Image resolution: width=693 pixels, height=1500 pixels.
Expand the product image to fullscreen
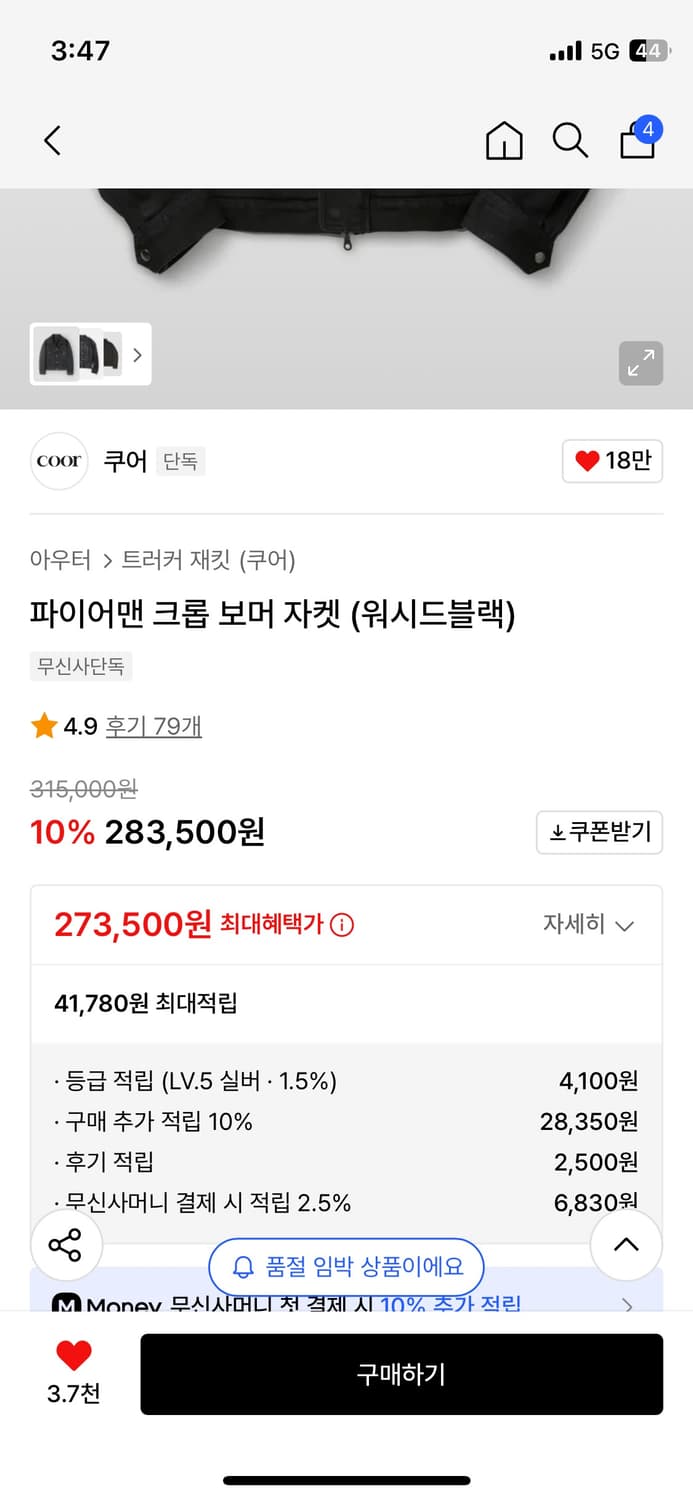pyautogui.click(x=641, y=363)
